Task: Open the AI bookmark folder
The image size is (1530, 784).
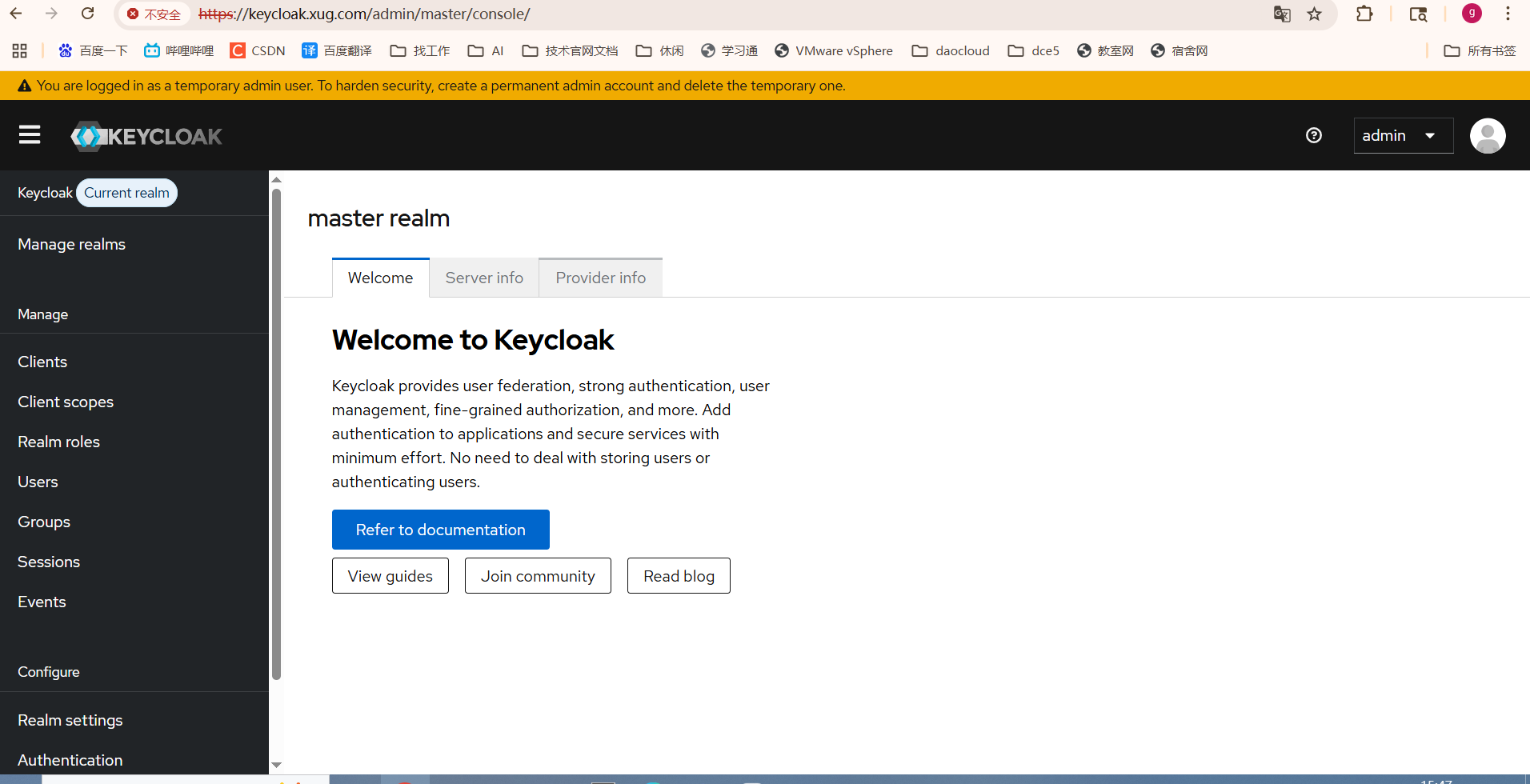Action: 486,50
